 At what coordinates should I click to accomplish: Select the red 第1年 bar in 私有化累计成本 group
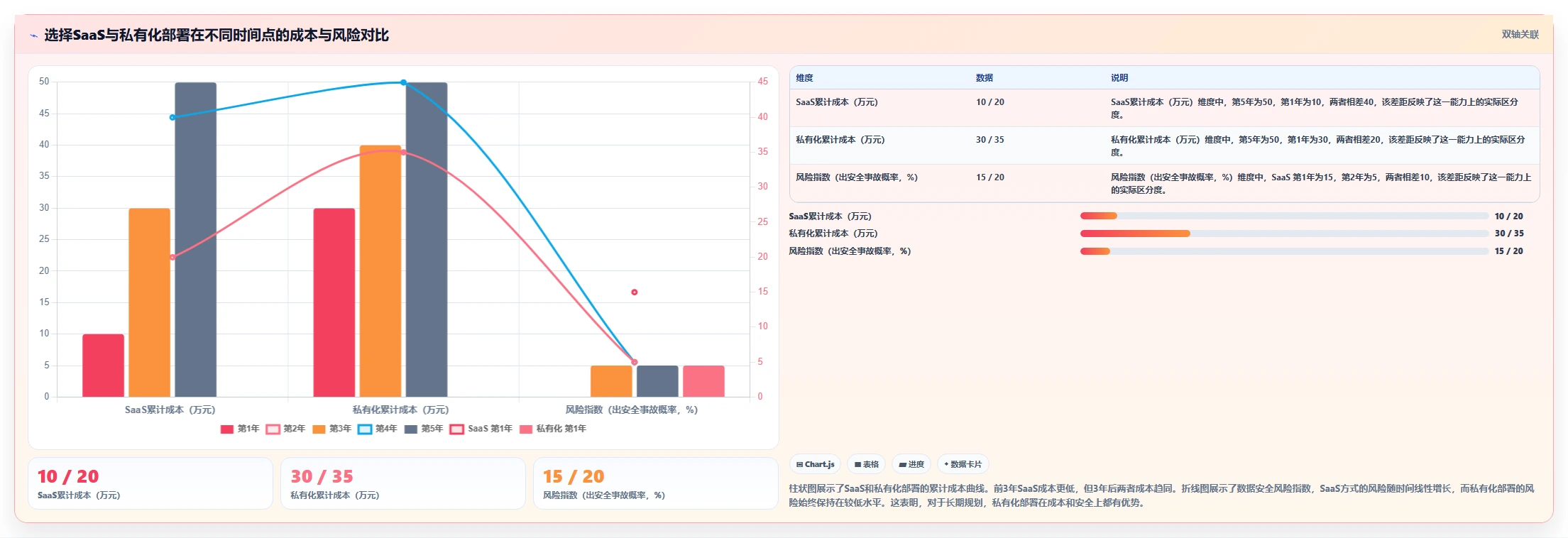334,302
